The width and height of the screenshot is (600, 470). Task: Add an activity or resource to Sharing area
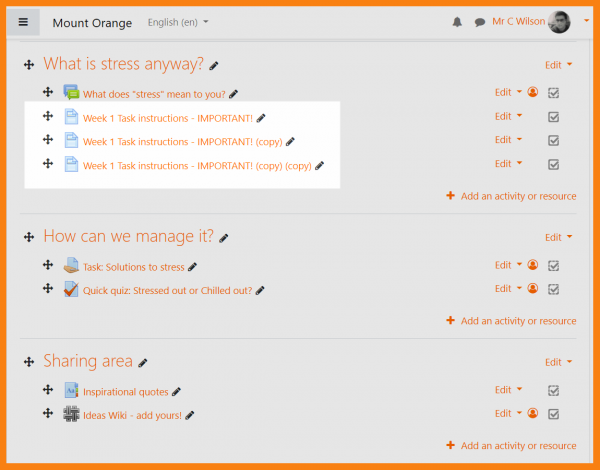[511, 445]
